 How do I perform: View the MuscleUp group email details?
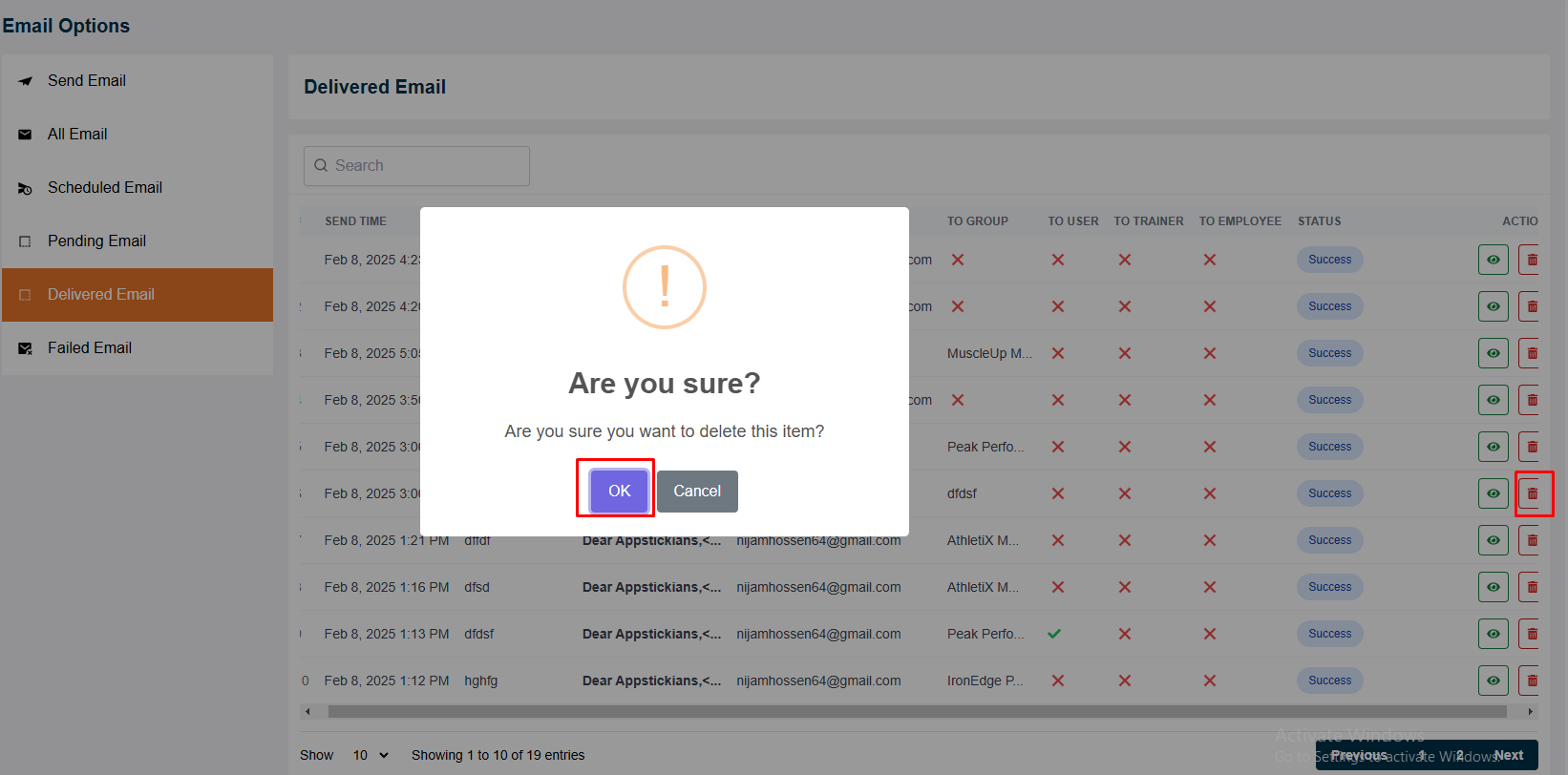pos(1493,353)
